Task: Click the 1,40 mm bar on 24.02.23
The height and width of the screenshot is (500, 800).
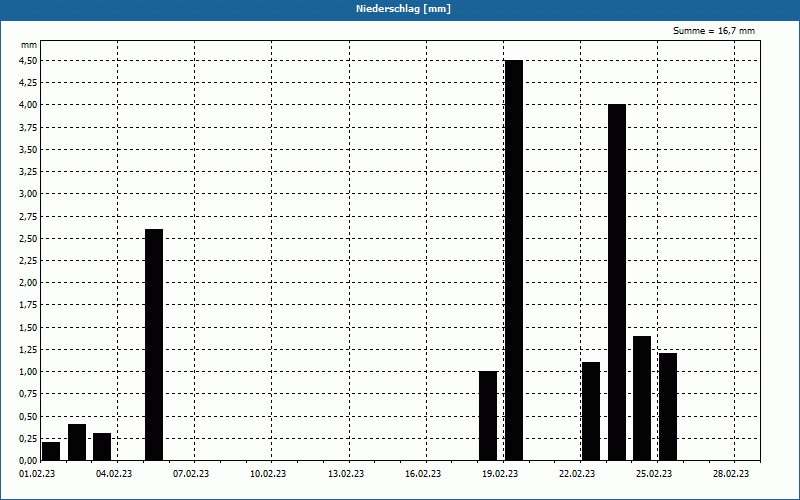Action: 642,398
